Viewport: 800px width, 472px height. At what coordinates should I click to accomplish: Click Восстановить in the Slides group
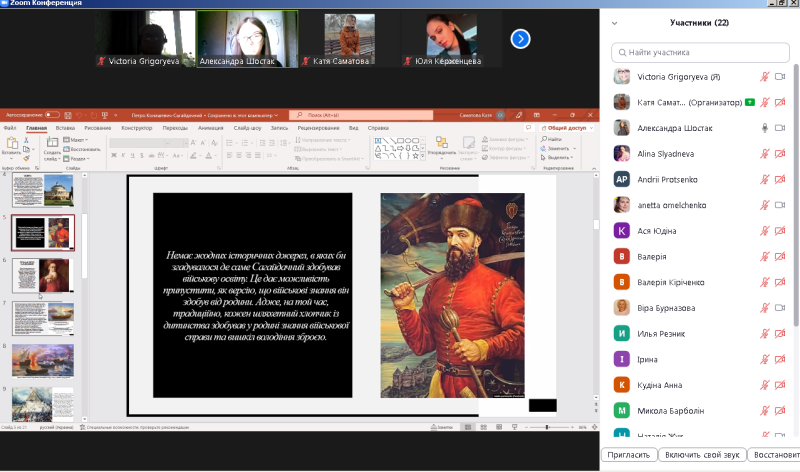point(82,149)
